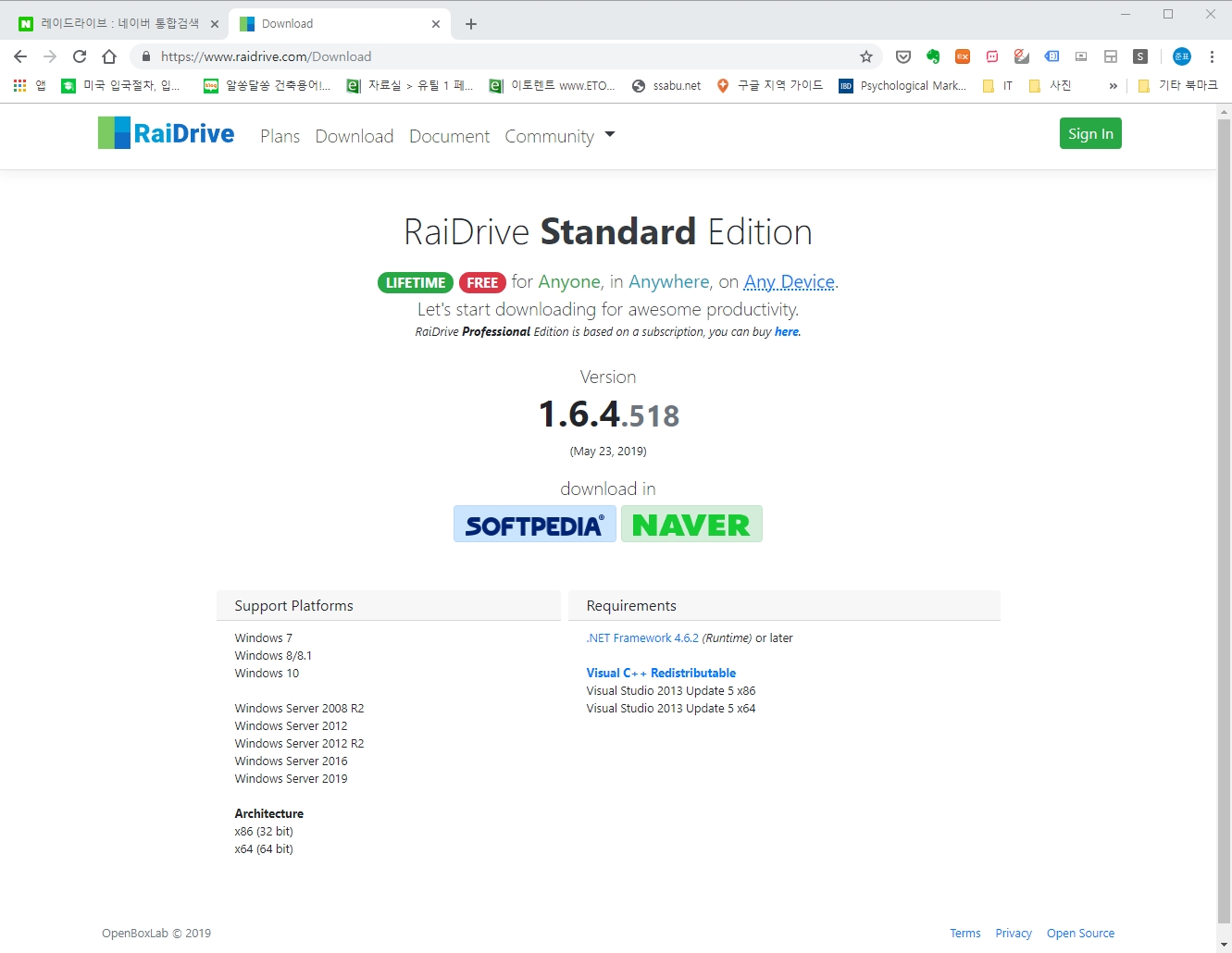Open the 알쏭달쏭 건축용어 bookmark
The height and width of the screenshot is (953, 1232).
pyautogui.click(x=268, y=85)
